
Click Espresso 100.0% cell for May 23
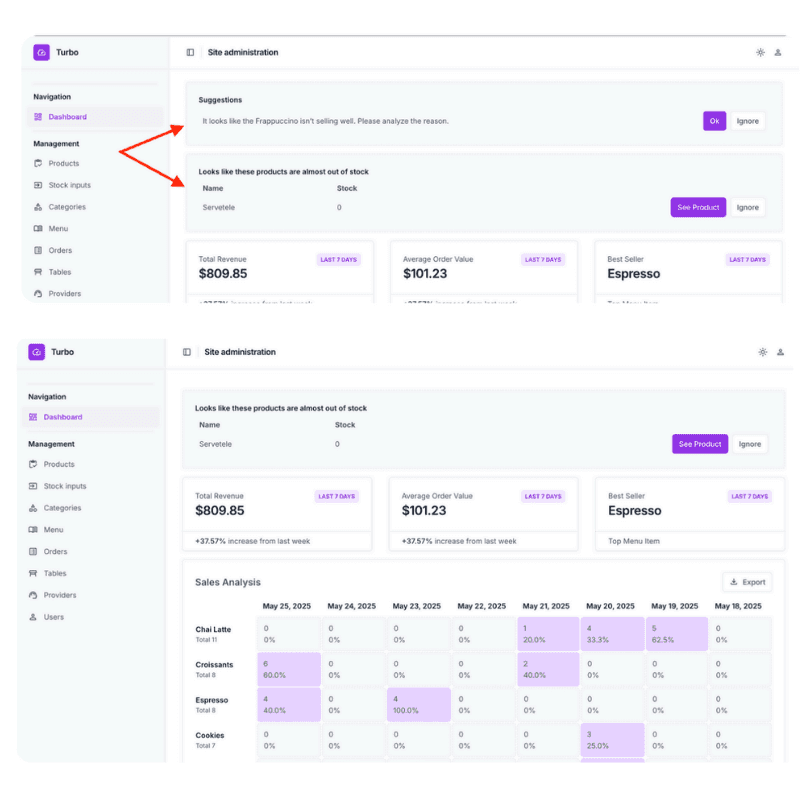tap(419, 705)
